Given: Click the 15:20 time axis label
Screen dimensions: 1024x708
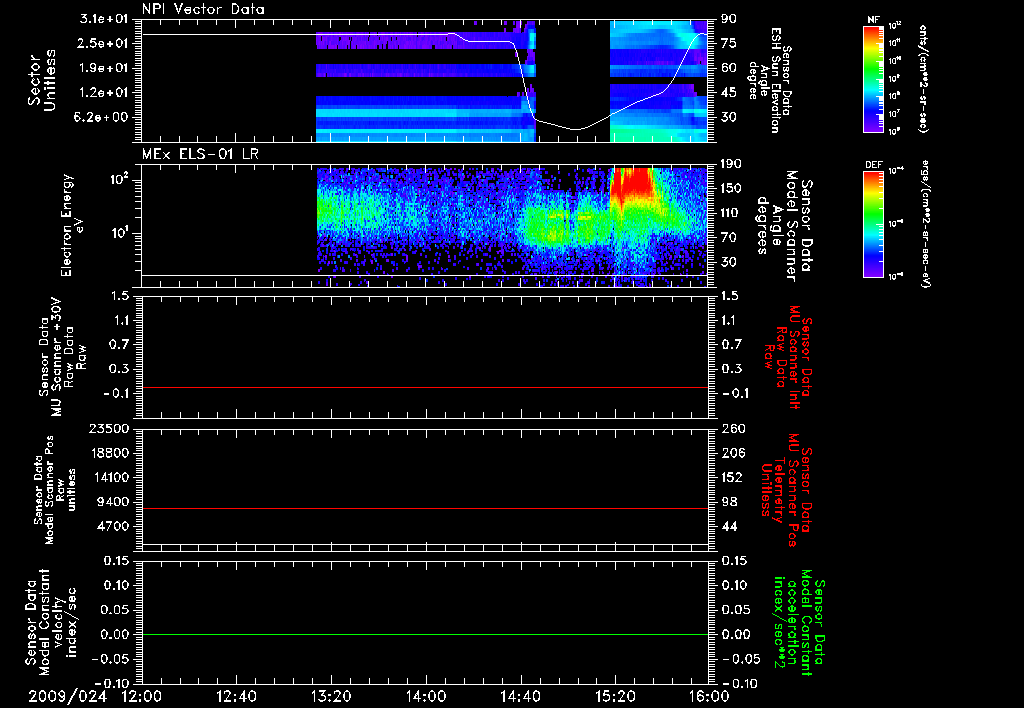Looking at the screenshot, I should [x=615, y=696].
